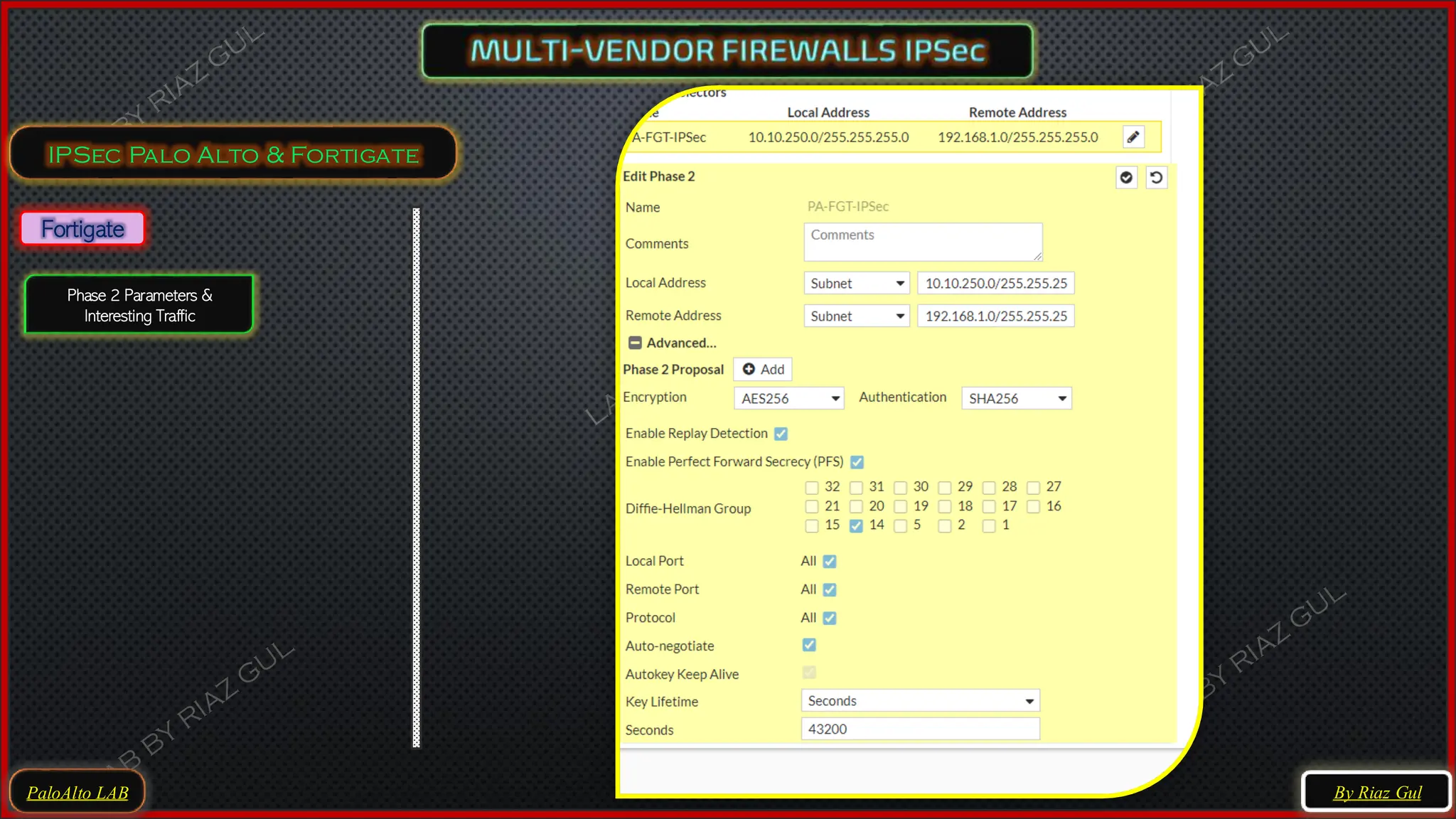Click the undo revert icon in Edit Phase 2
This screenshot has height=819, width=1456.
(x=1156, y=177)
